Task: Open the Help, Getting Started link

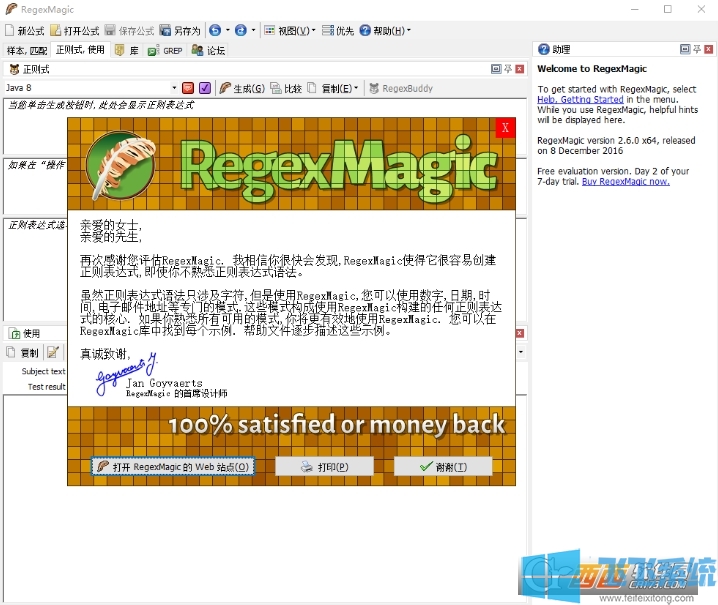Action: coord(580,99)
